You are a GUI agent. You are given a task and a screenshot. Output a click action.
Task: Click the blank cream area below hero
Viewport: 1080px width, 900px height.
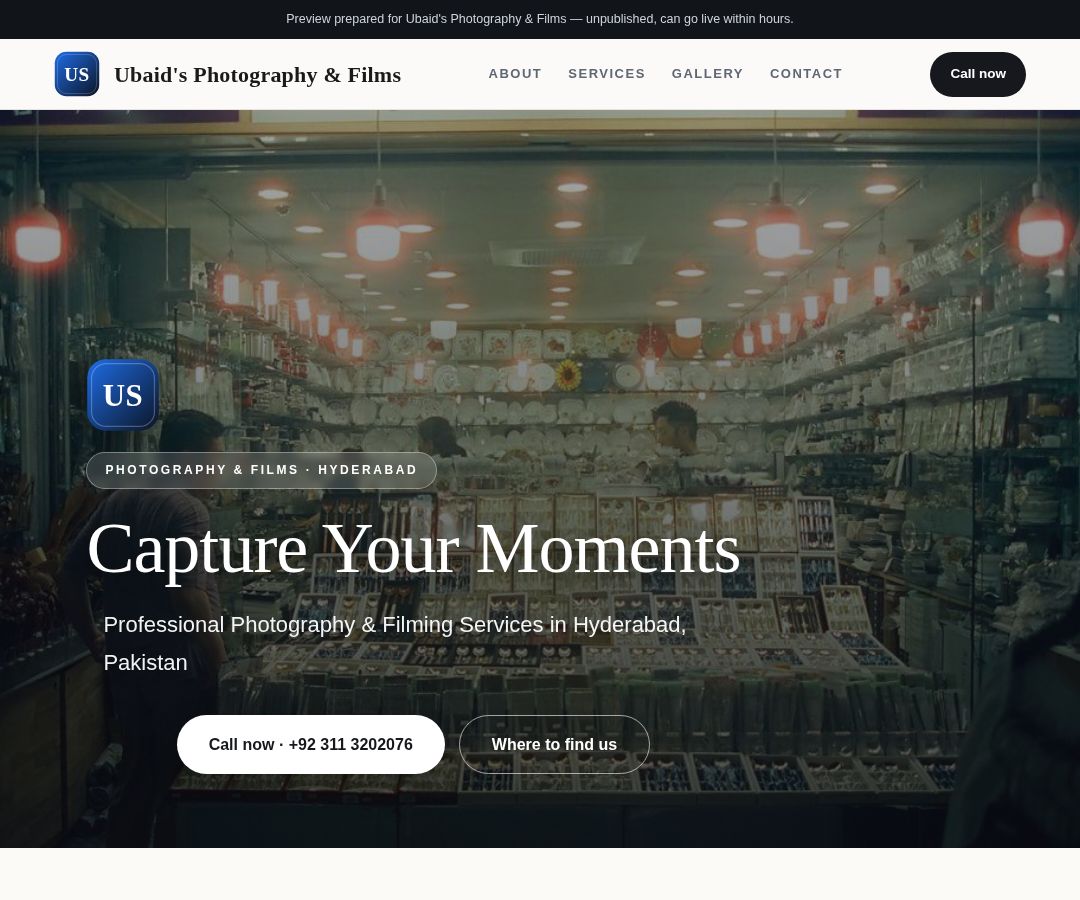(540, 874)
